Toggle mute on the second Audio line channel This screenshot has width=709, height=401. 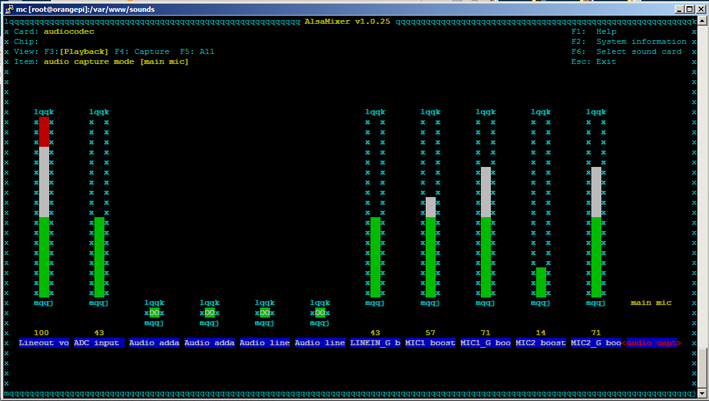[320, 313]
